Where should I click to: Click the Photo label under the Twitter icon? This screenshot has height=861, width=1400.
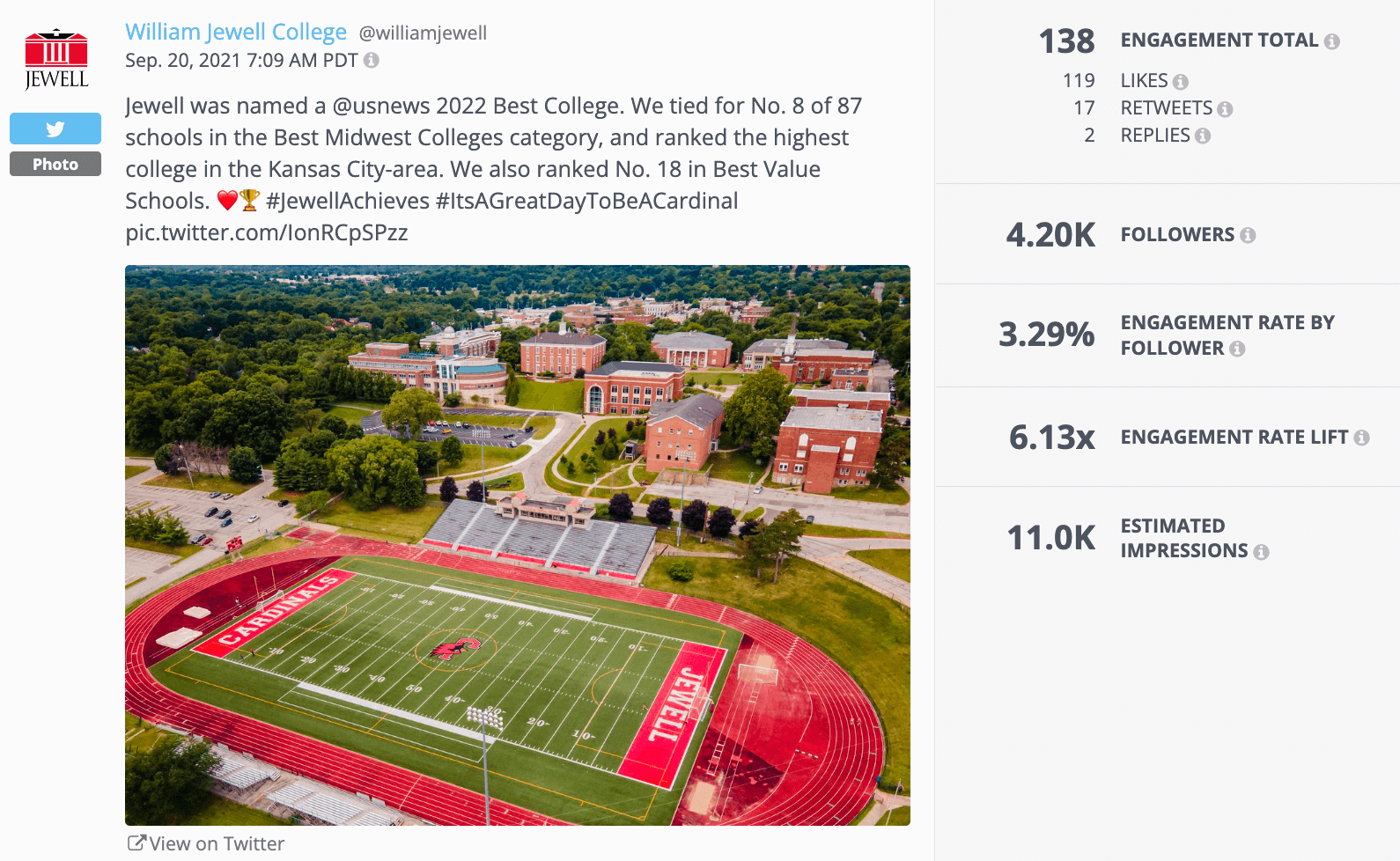tap(55, 164)
